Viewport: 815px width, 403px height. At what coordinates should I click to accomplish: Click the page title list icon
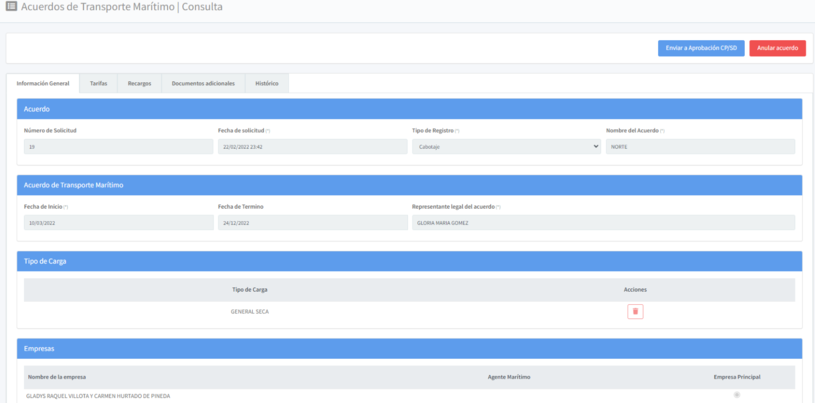tap(11, 7)
